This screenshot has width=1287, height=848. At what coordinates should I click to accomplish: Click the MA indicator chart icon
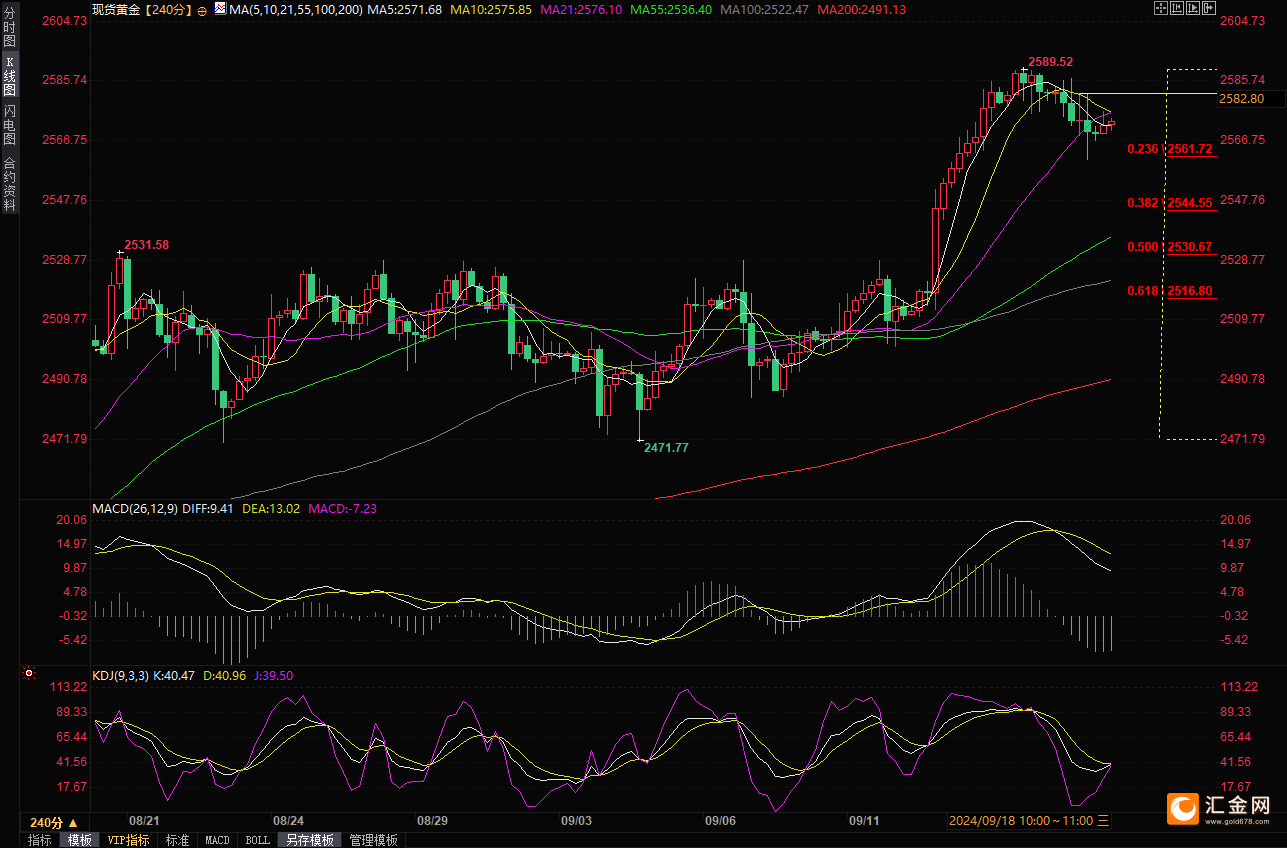click(x=220, y=8)
